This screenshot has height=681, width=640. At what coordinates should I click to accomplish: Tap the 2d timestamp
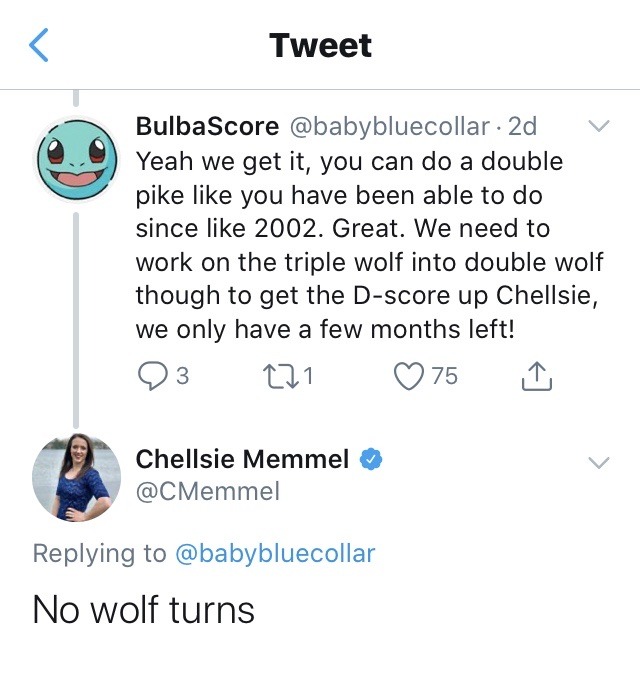coord(522,127)
